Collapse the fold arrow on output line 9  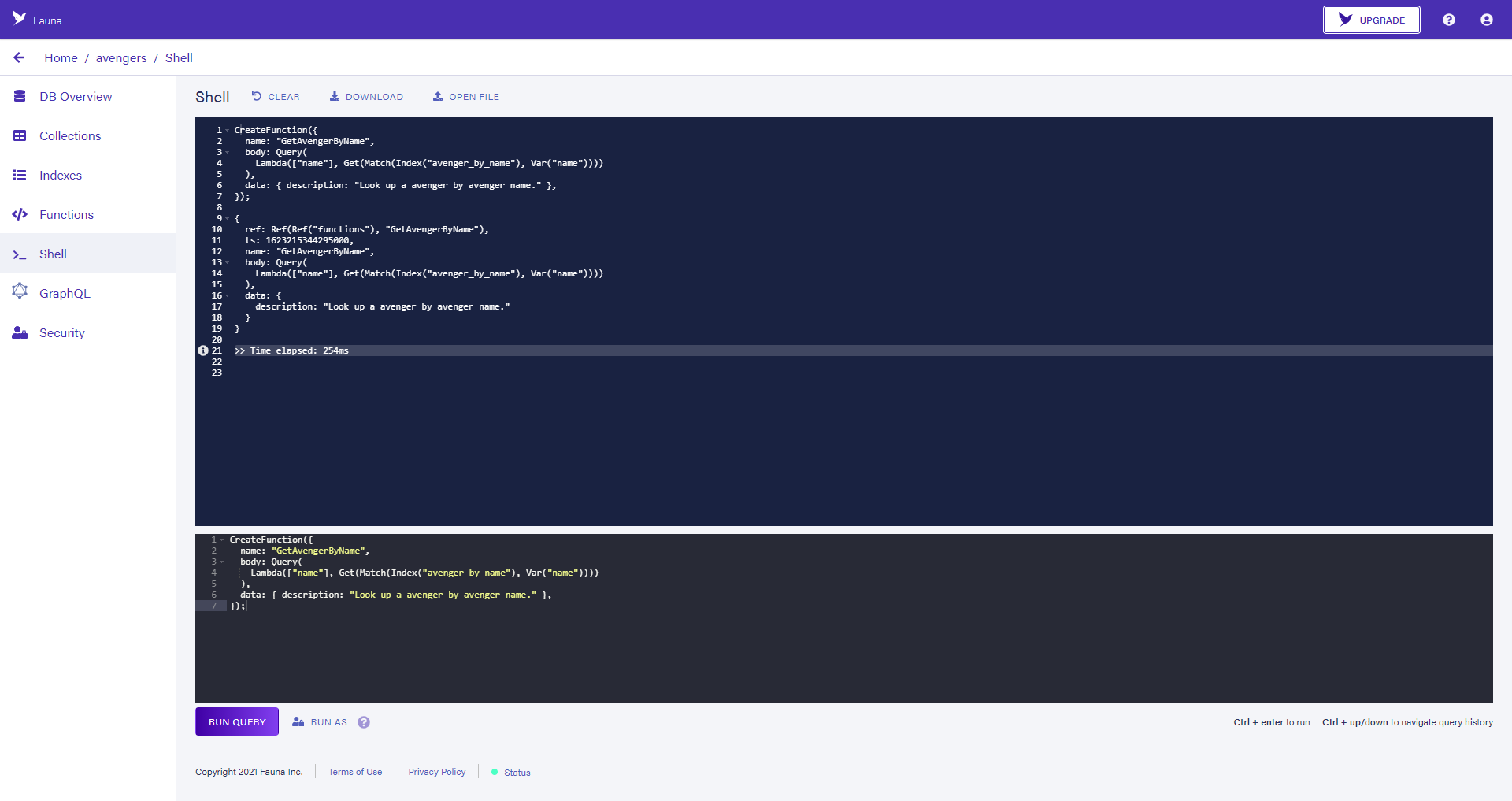tap(228, 218)
